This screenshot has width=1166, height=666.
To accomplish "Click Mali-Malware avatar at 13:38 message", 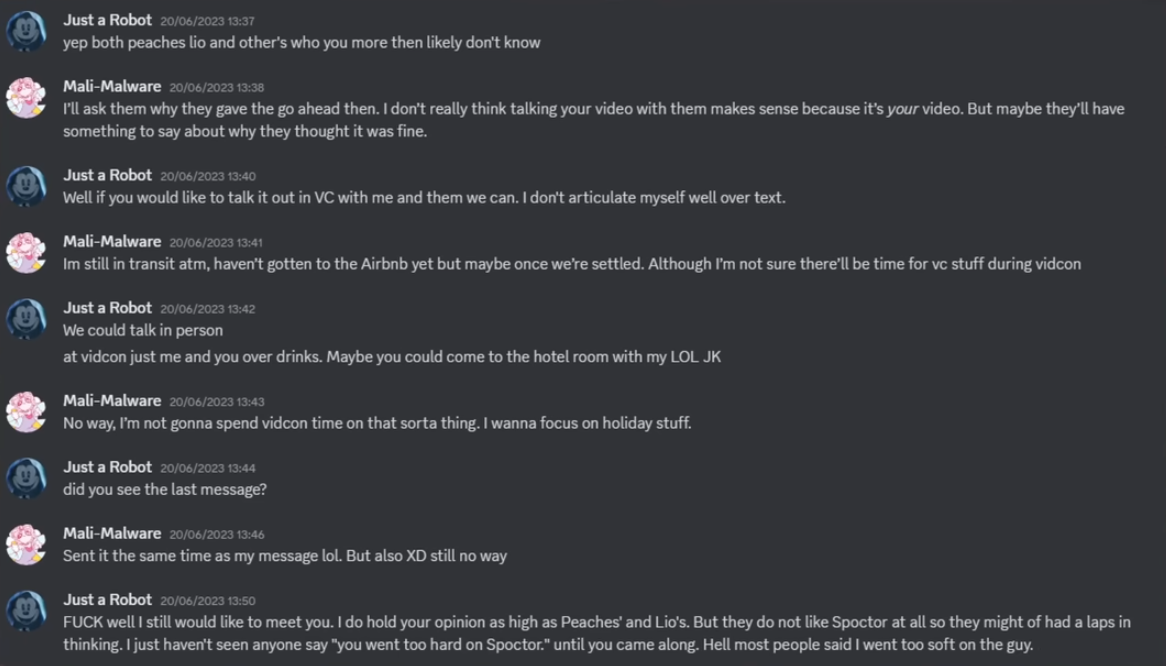I will (26, 97).
